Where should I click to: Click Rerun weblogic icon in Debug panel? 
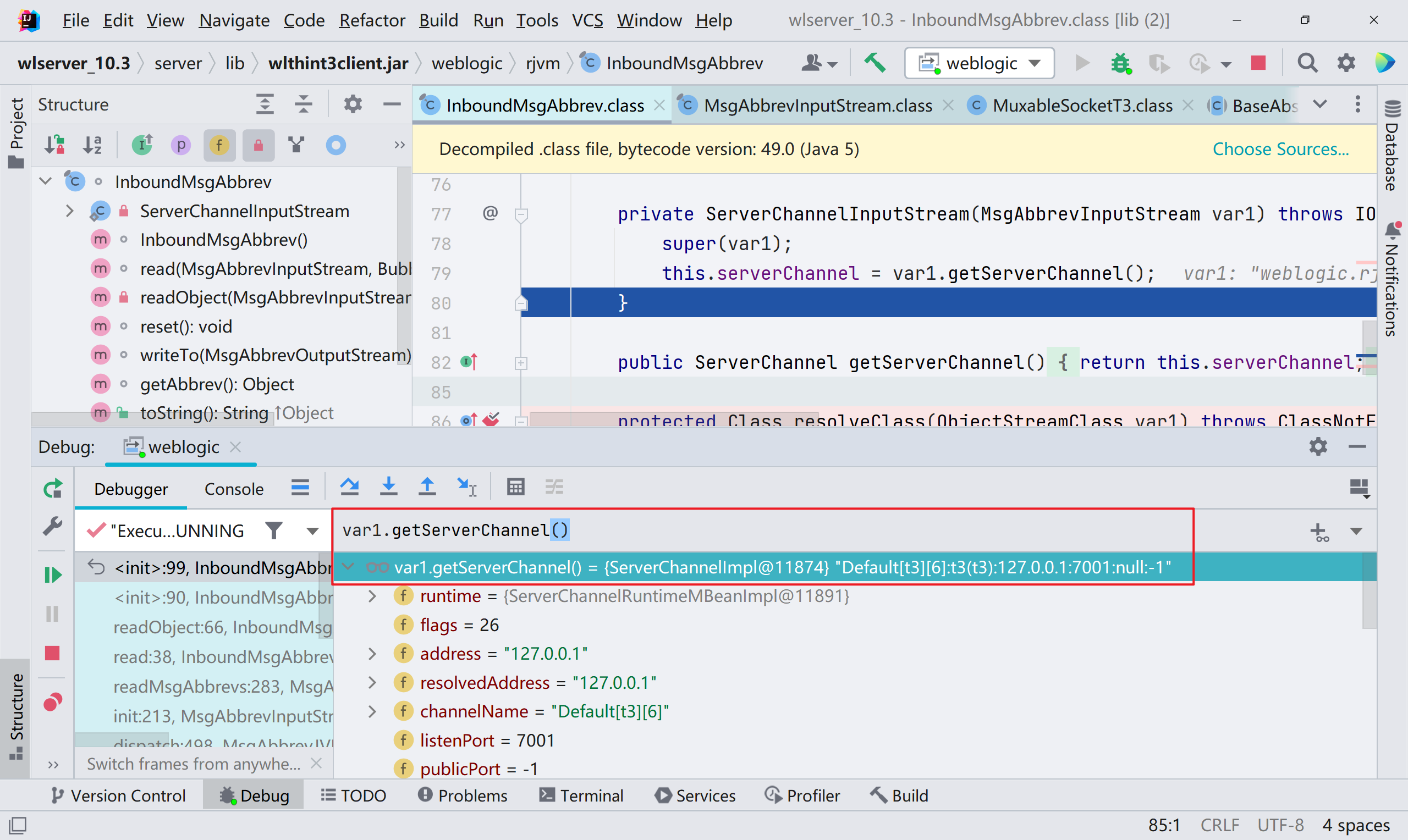53,488
